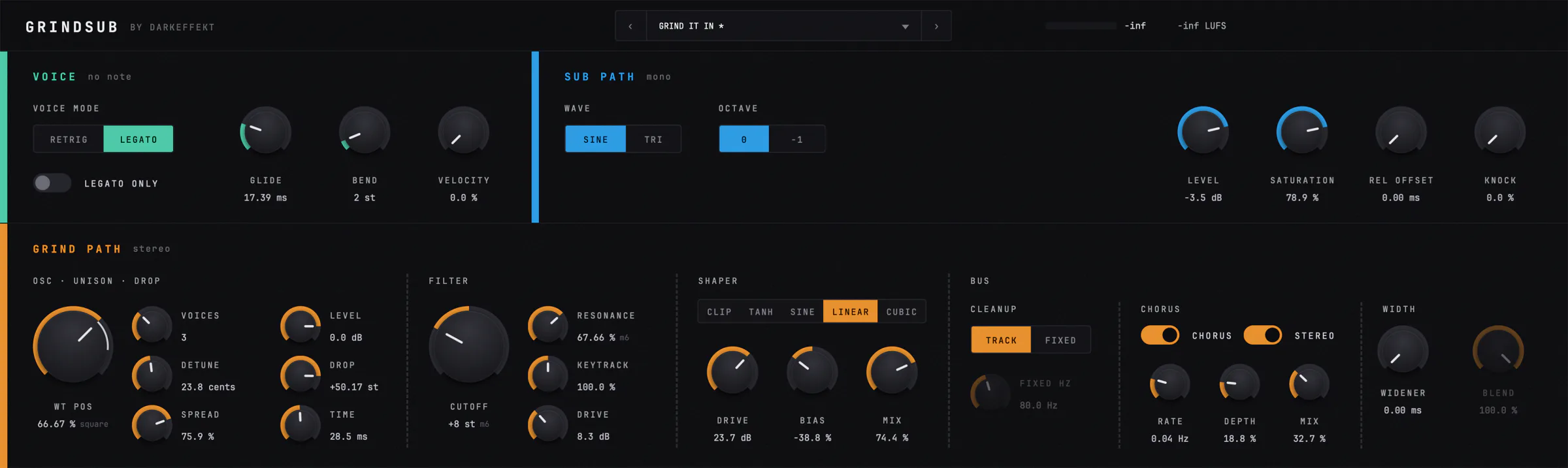Click the KNOCK knob
This screenshot has height=468, width=1568.
pyautogui.click(x=1500, y=131)
